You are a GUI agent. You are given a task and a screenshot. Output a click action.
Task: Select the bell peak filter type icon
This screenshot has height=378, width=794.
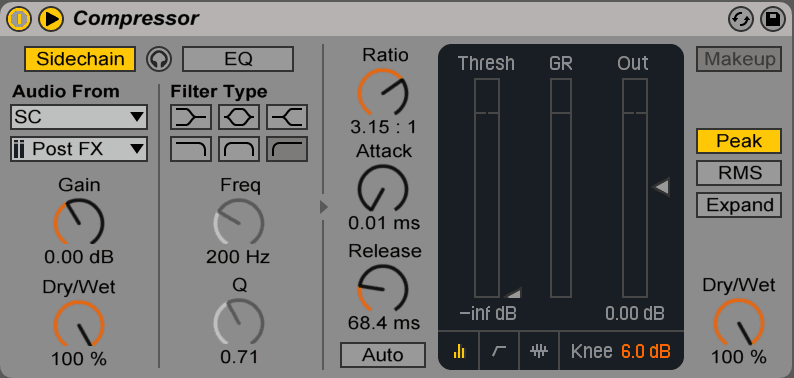click(x=239, y=118)
